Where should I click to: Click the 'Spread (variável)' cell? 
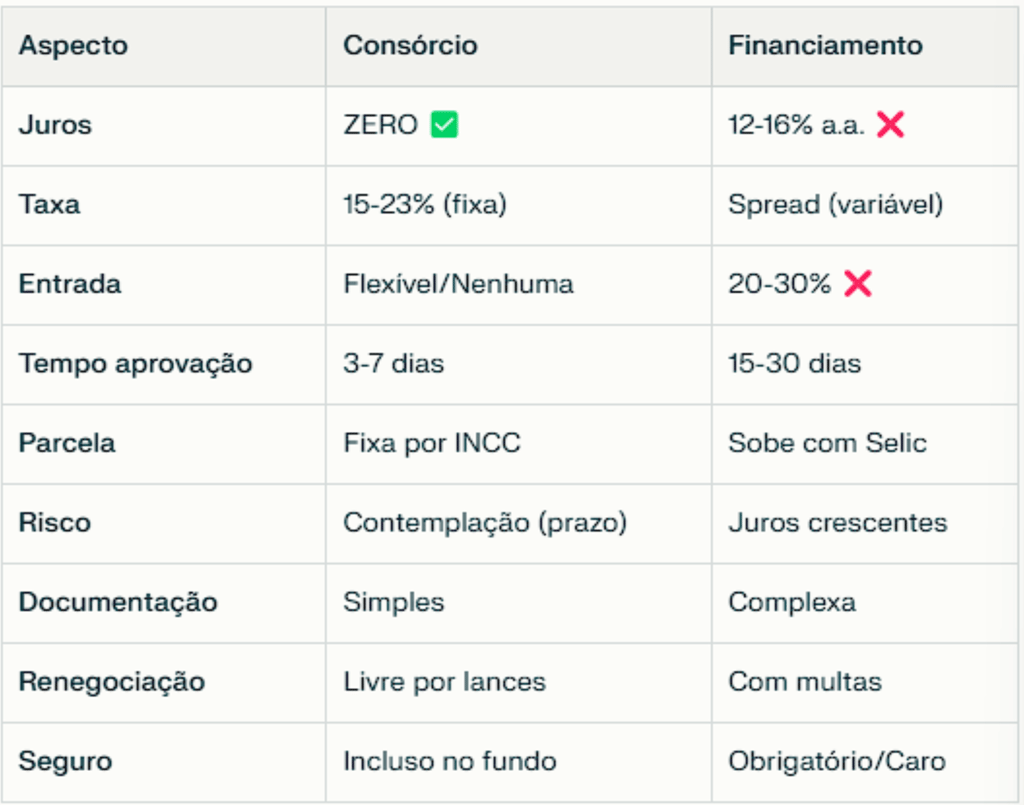835,205
